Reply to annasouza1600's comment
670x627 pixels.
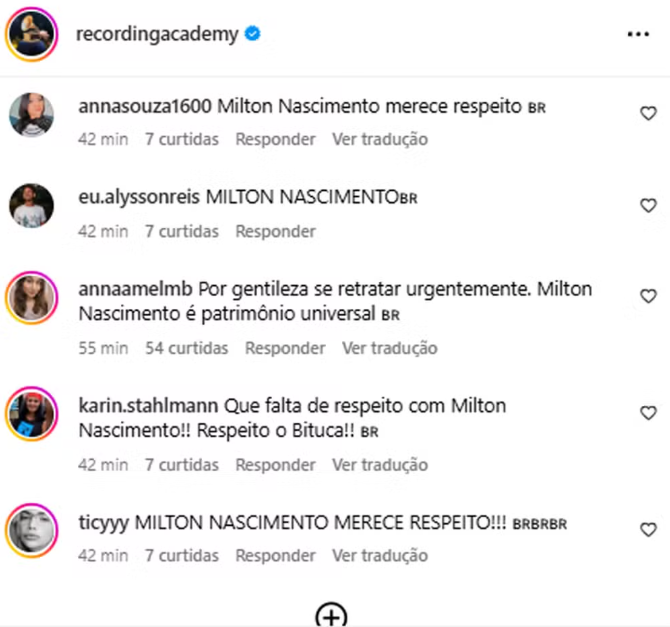pyautogui.click(x=275, y=139)
